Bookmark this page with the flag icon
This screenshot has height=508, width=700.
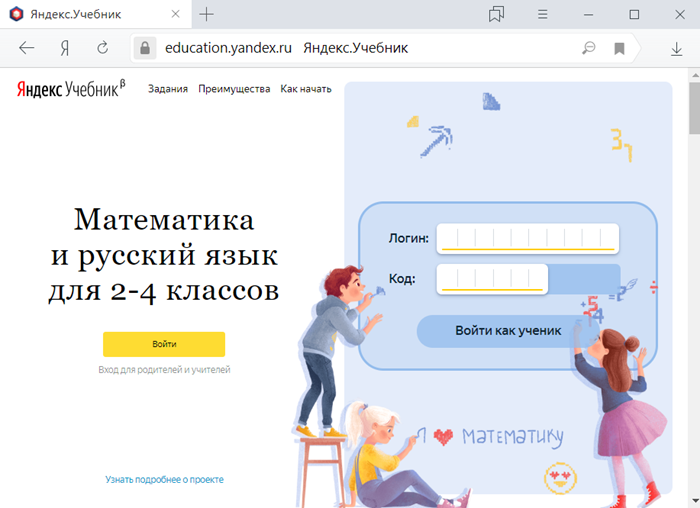pyautogui.click(x=619, y=48)
